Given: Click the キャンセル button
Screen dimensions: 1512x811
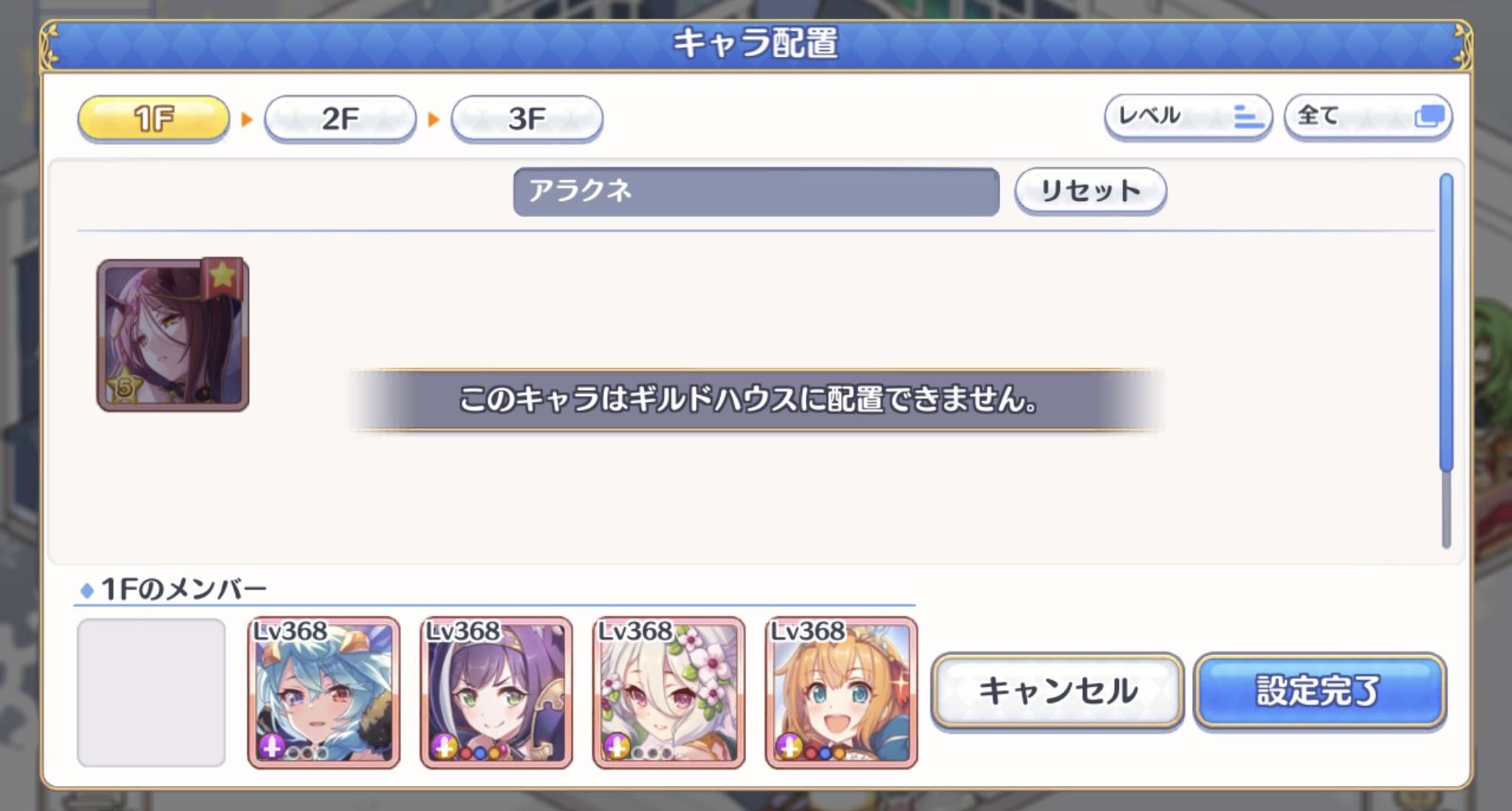Looking at the screenshot, I should pos(1057,691).
